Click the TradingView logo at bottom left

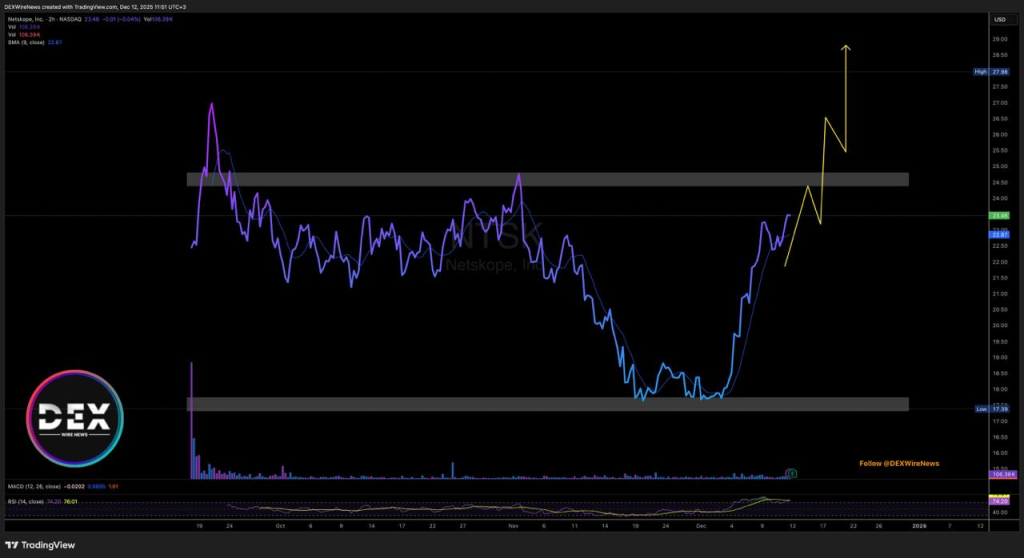coord(40,545)
